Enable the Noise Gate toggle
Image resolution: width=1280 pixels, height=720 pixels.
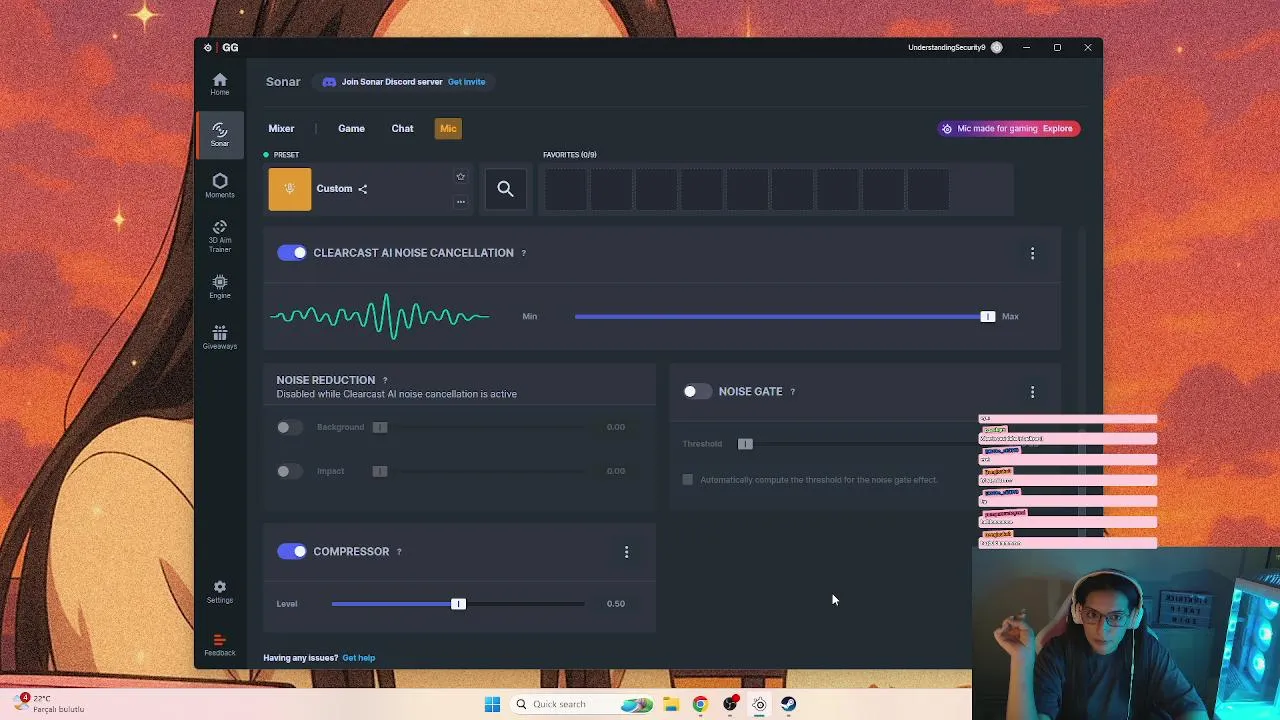pos(697,392)
